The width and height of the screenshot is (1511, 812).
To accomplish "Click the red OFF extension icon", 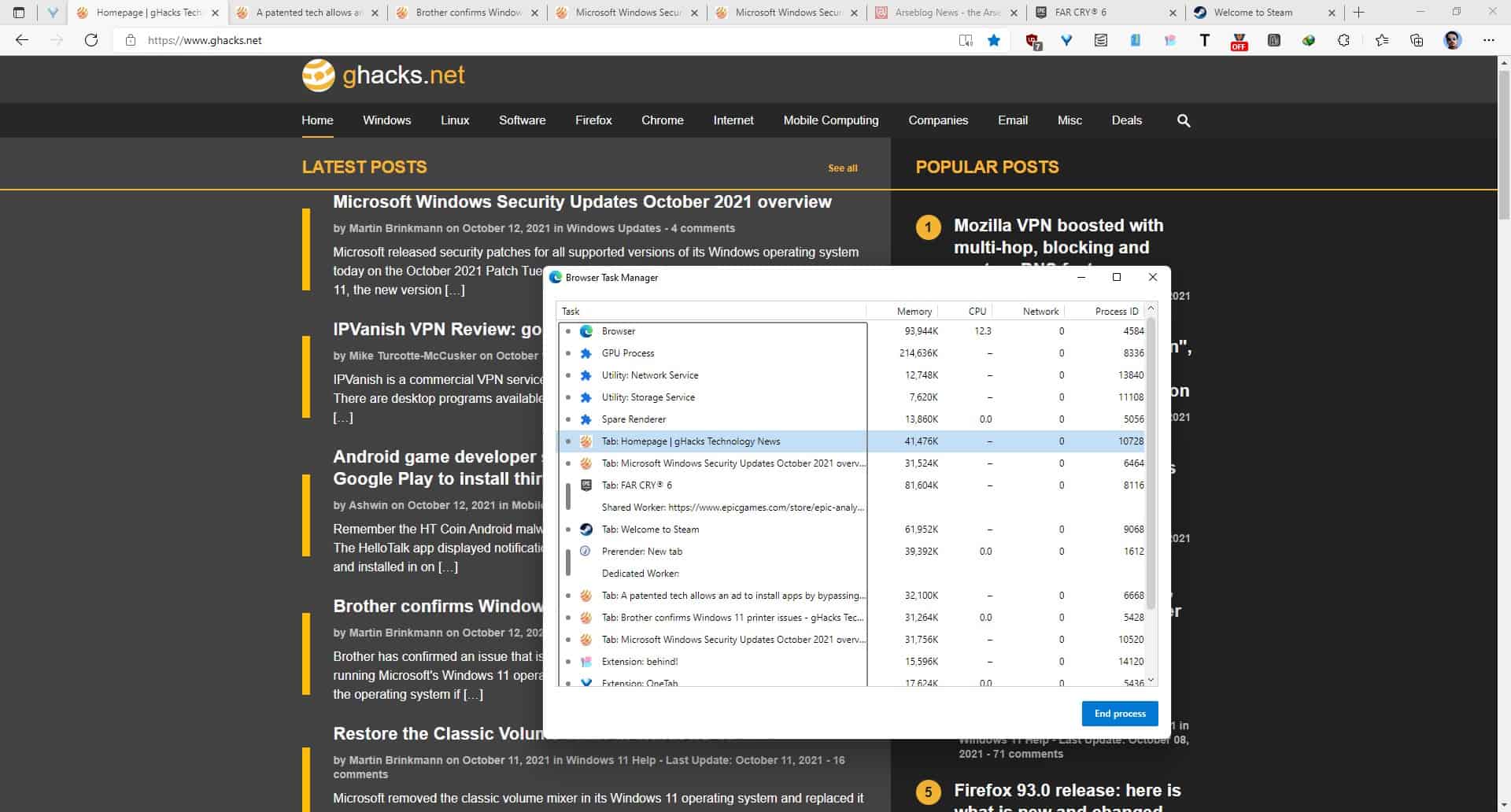I will tap(1239, 41).
